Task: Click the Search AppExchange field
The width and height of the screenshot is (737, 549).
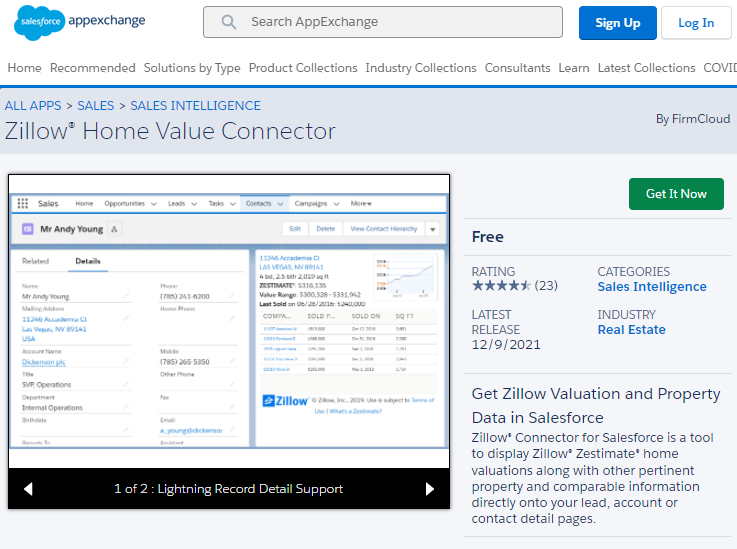Action: pos(383,22)
